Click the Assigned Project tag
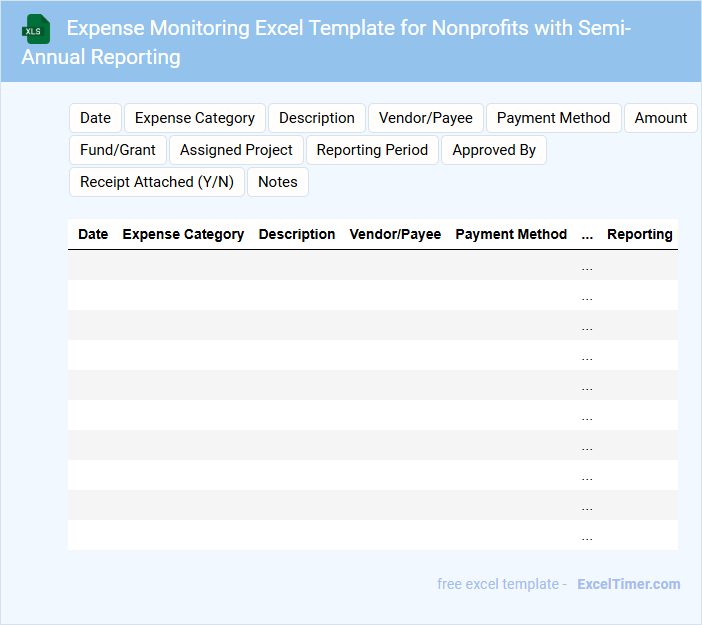The width and height of the screenshot is (702, 625). point(236,150)
